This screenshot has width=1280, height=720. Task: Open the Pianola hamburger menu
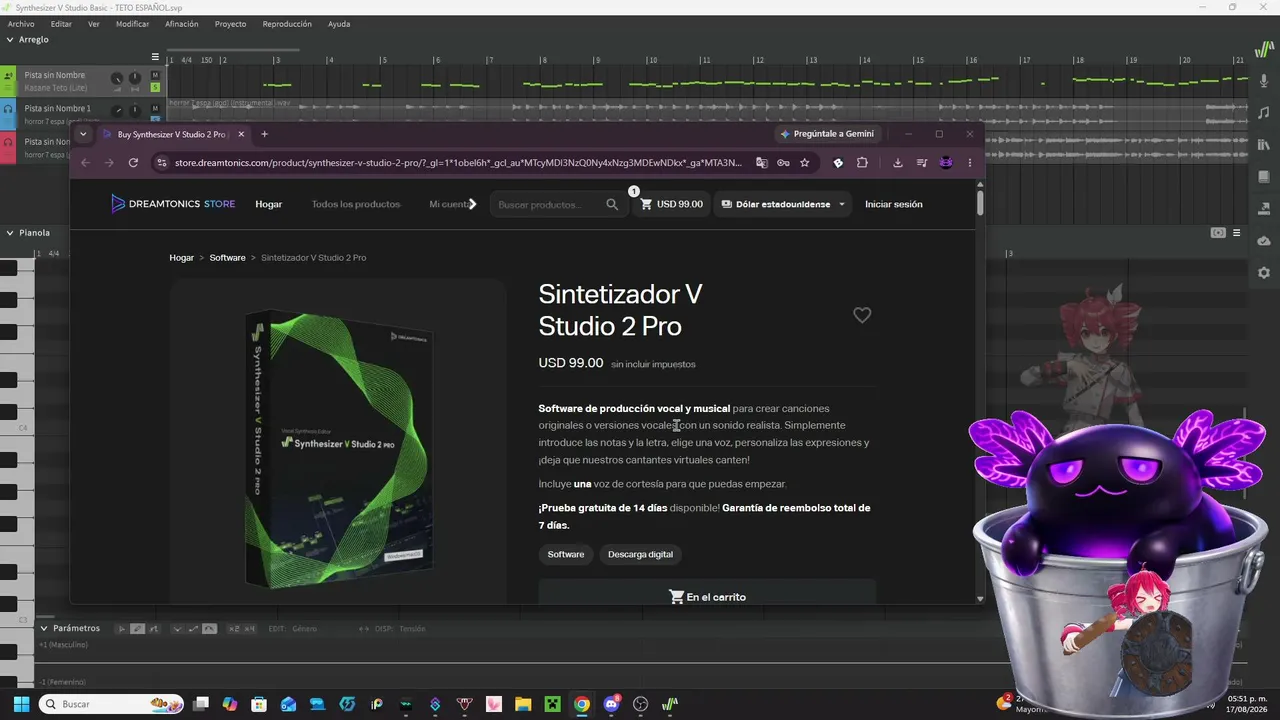click(x=1236, y=233)
